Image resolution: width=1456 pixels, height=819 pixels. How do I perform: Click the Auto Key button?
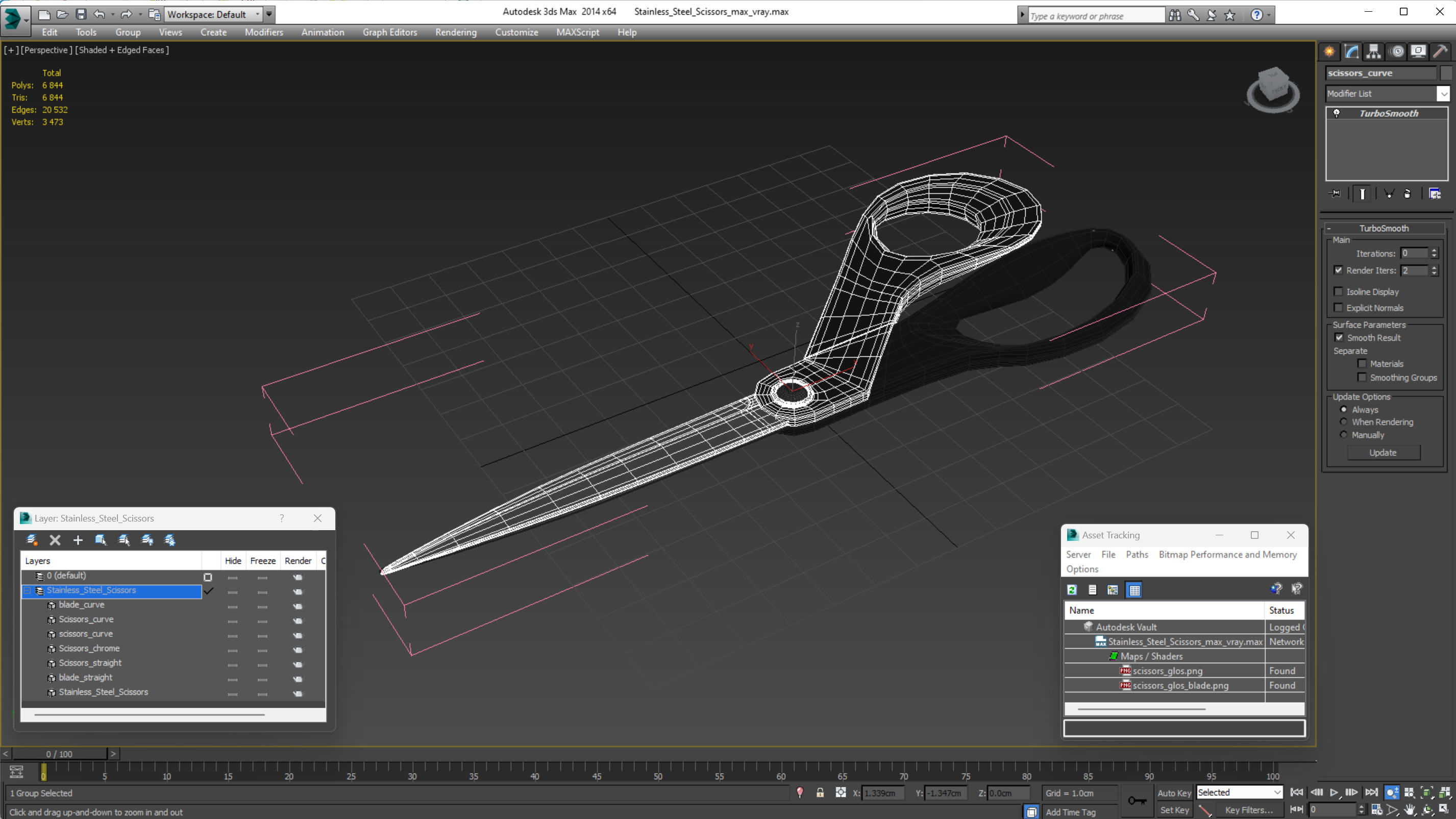click(x=1174, y=792)
